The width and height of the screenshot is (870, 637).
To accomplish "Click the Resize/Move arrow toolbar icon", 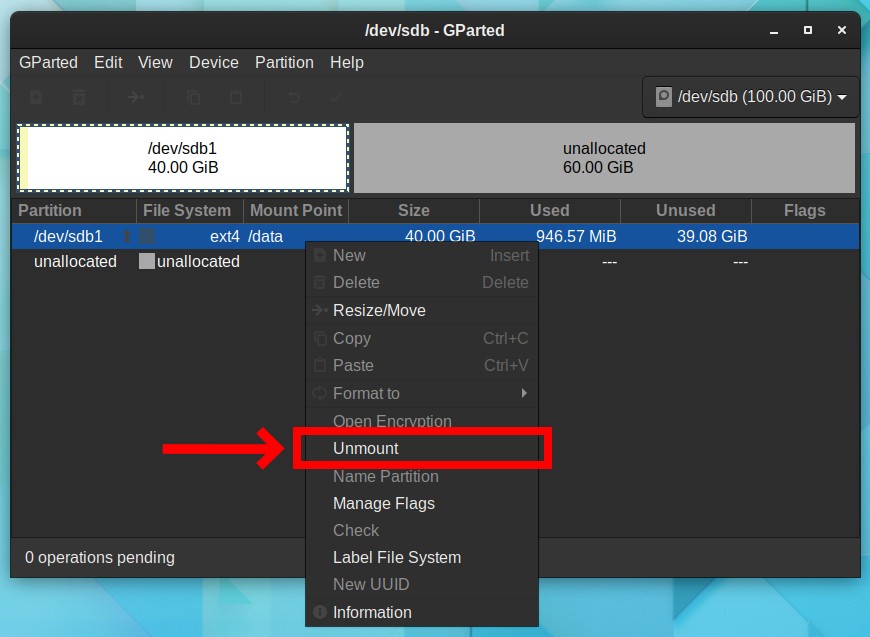I will pyautogui.click(x=136, y=98).
